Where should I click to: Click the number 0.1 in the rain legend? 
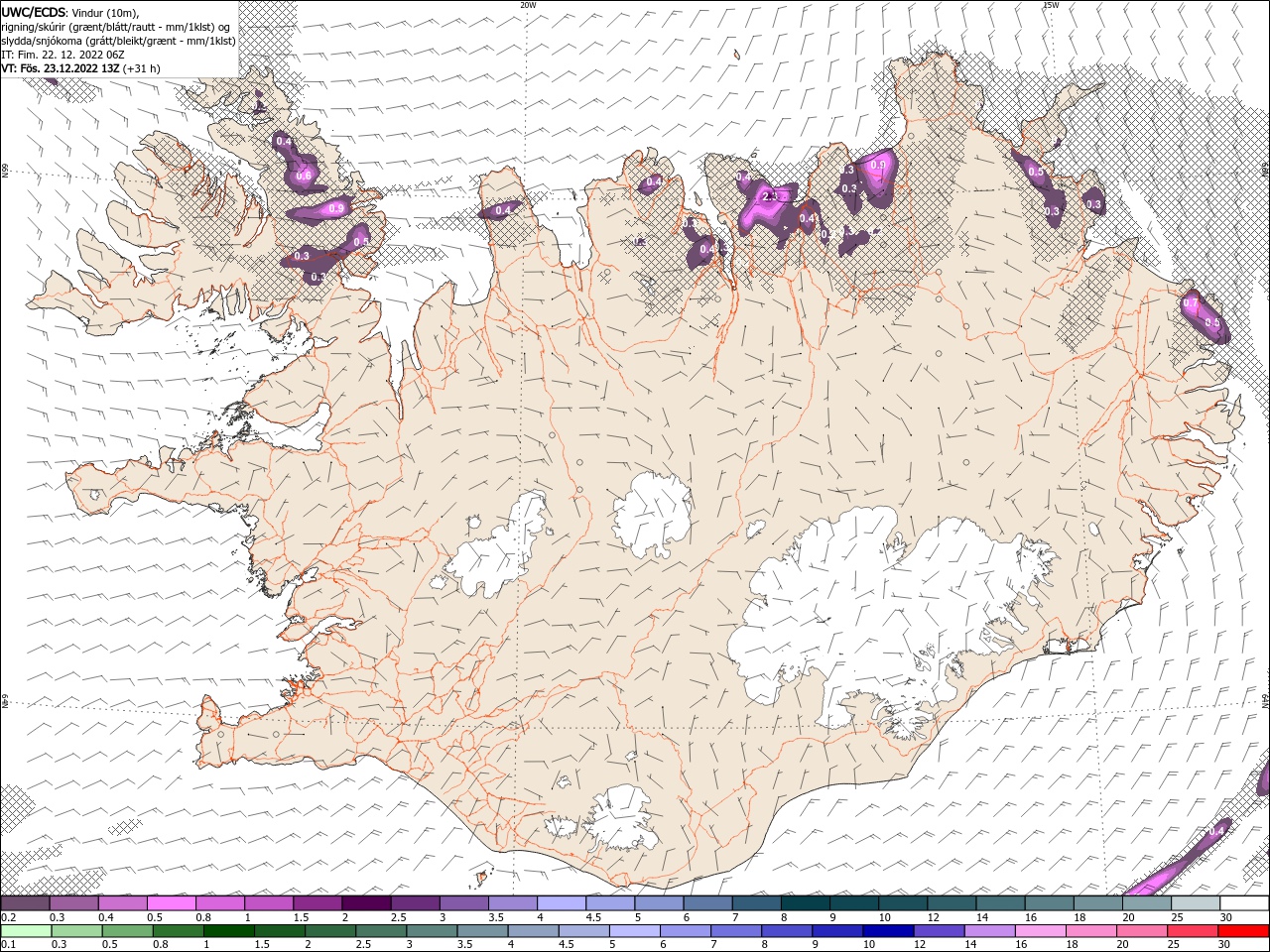coord(8,945)
